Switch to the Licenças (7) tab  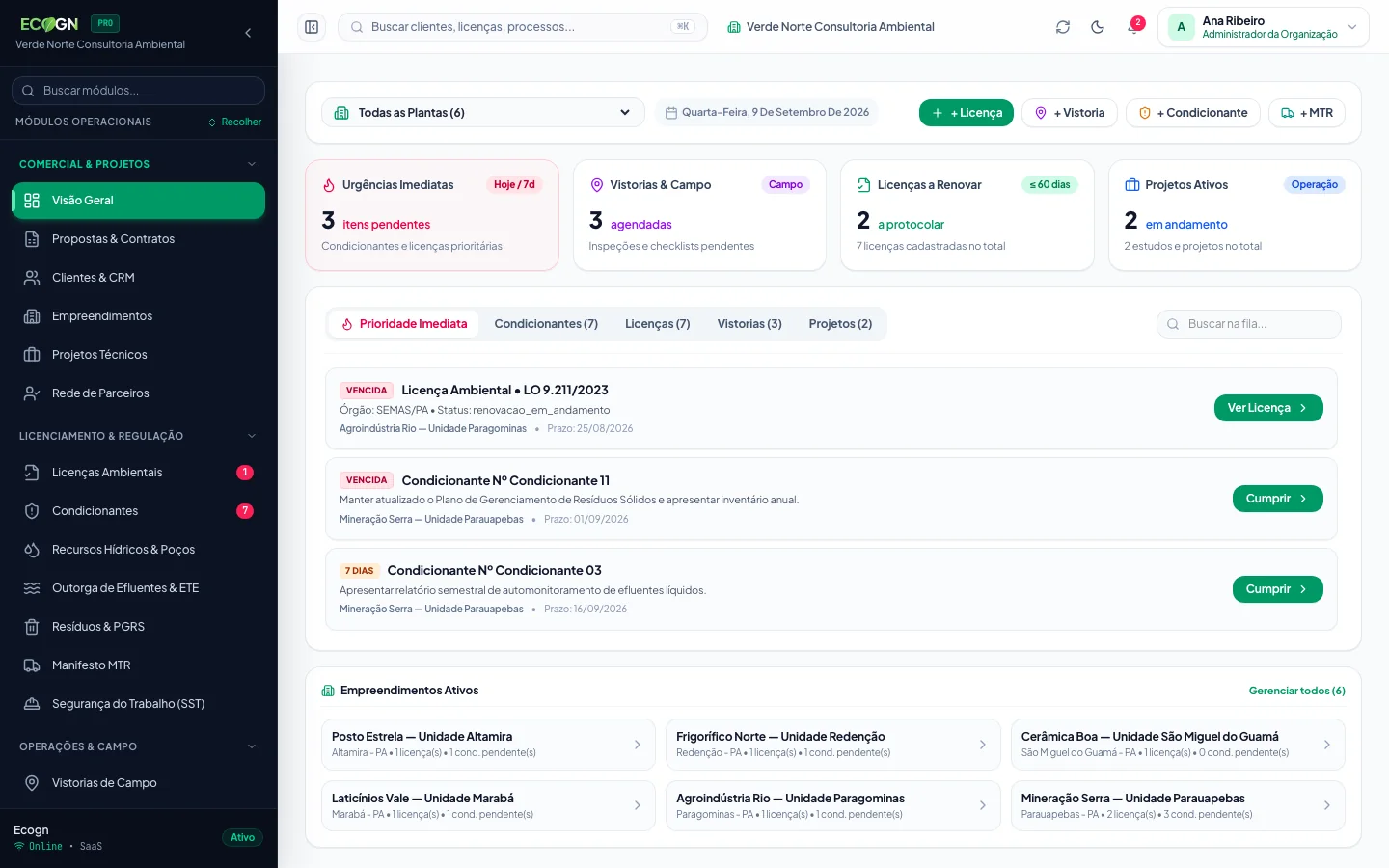click(x=658, y=324)
